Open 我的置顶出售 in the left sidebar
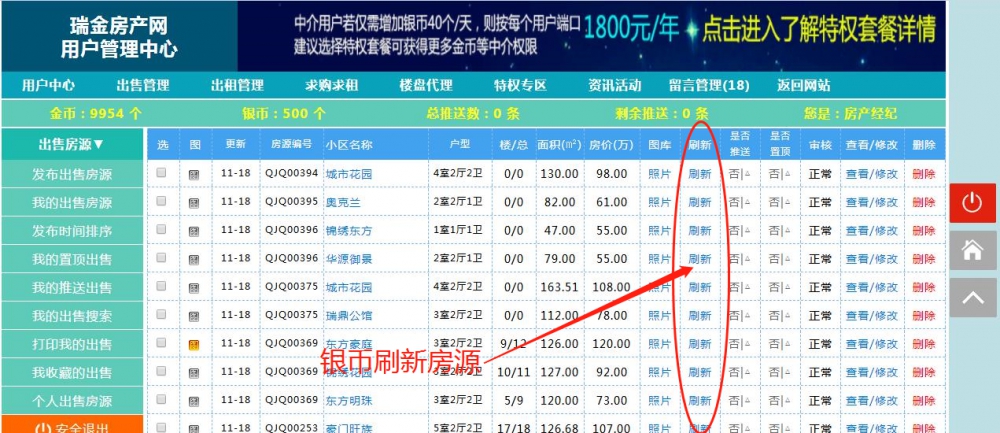Image resolution: width=1000 pixels, height=433 pixels. [x=72, y=260]
